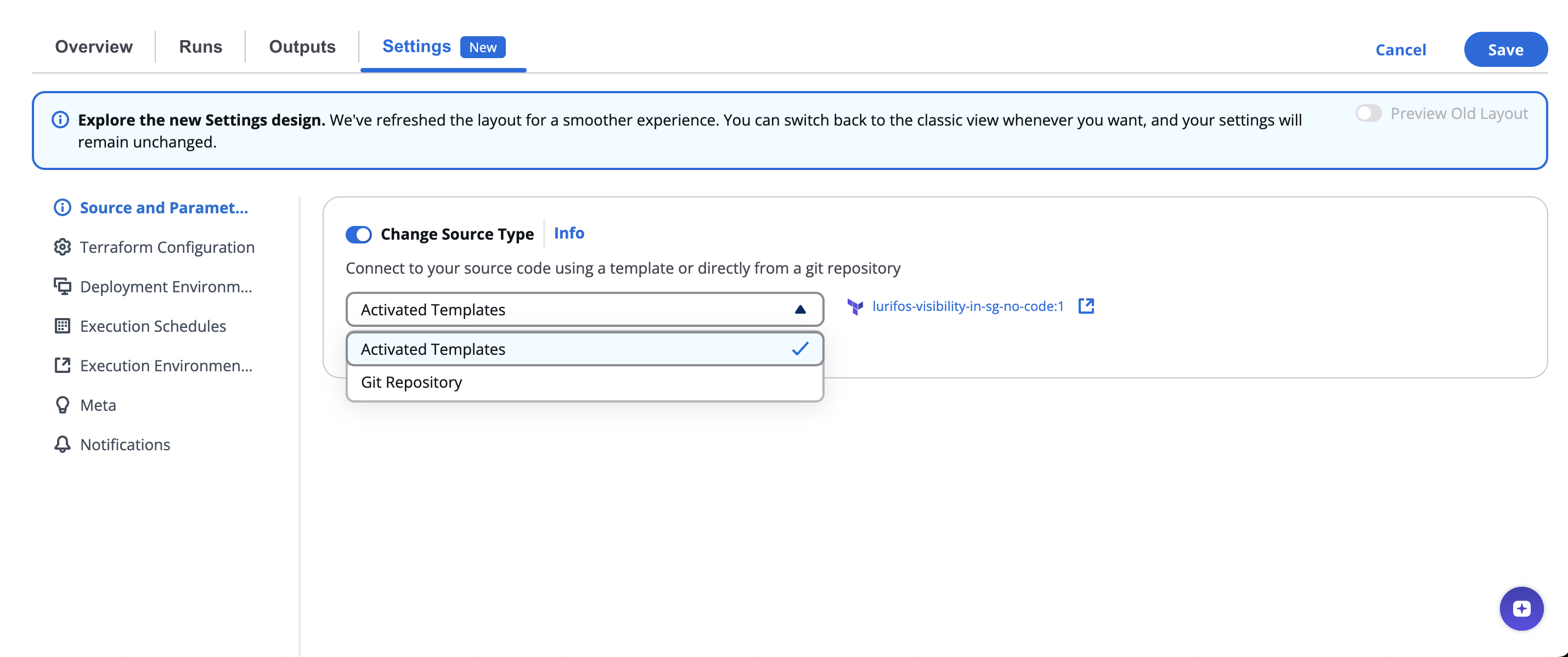
Task: Switch to the Runs tab
Action: tap(200, 47)
